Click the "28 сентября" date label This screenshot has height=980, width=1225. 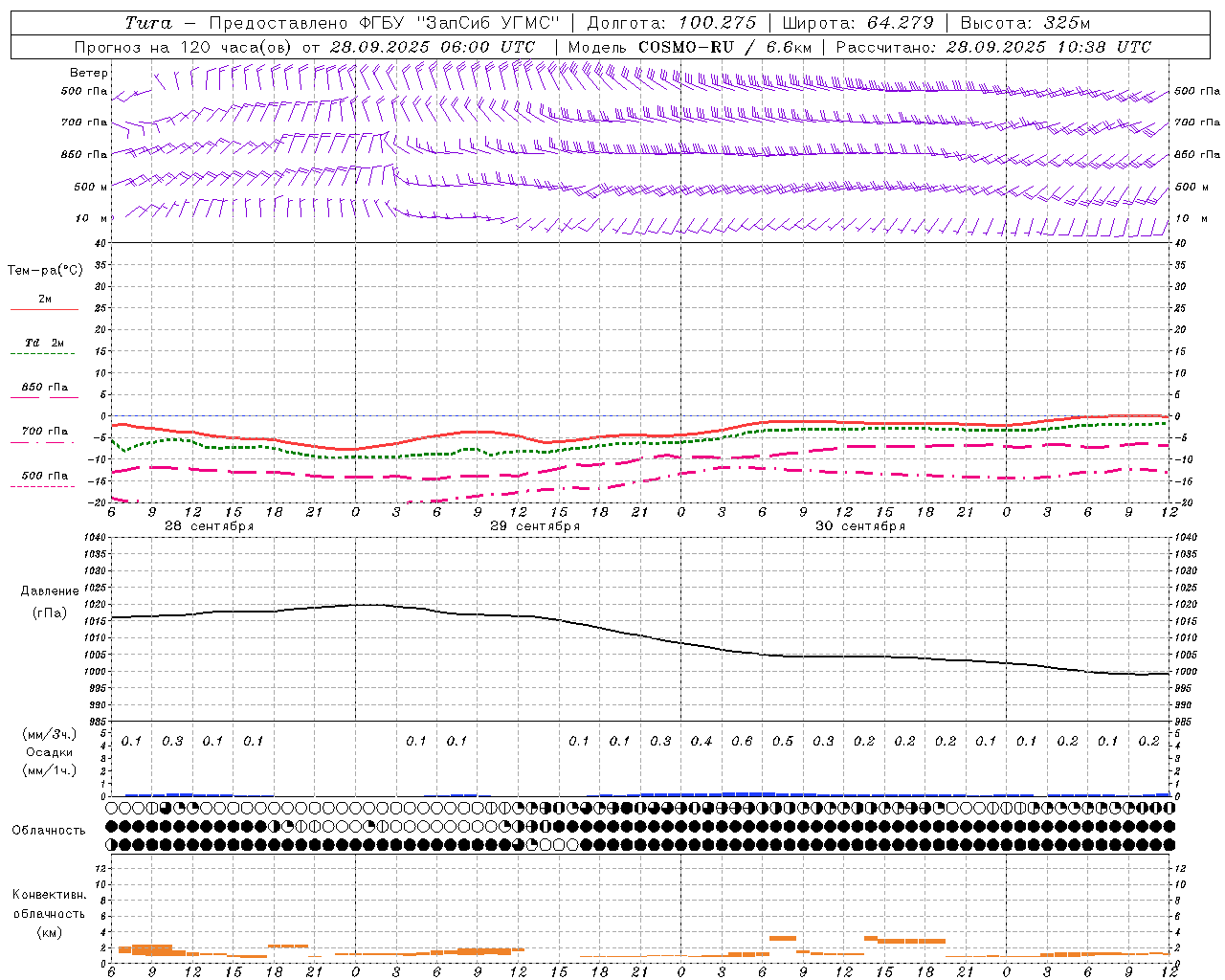click(209, 526)
